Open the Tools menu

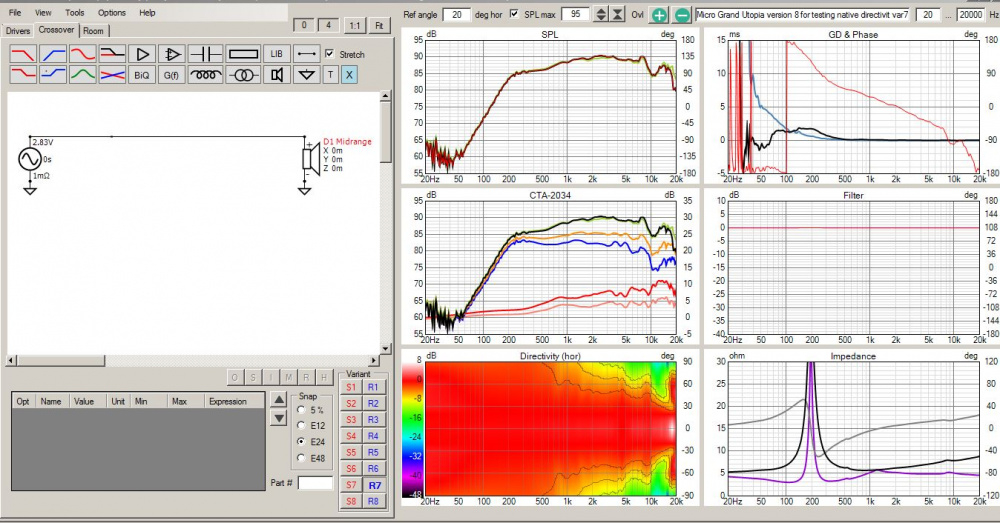tap(75, 13)
